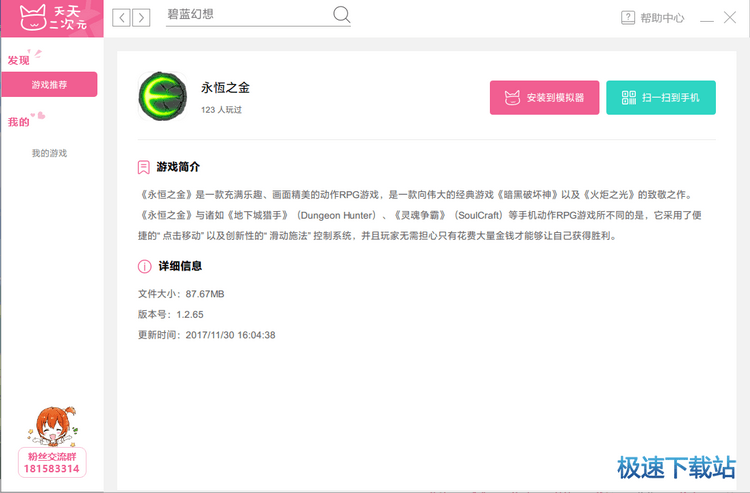Image resolution: width=750 pixels, height=493 pixels.
Task: Go forward with the right arrow button
Action: click(141, 18)
